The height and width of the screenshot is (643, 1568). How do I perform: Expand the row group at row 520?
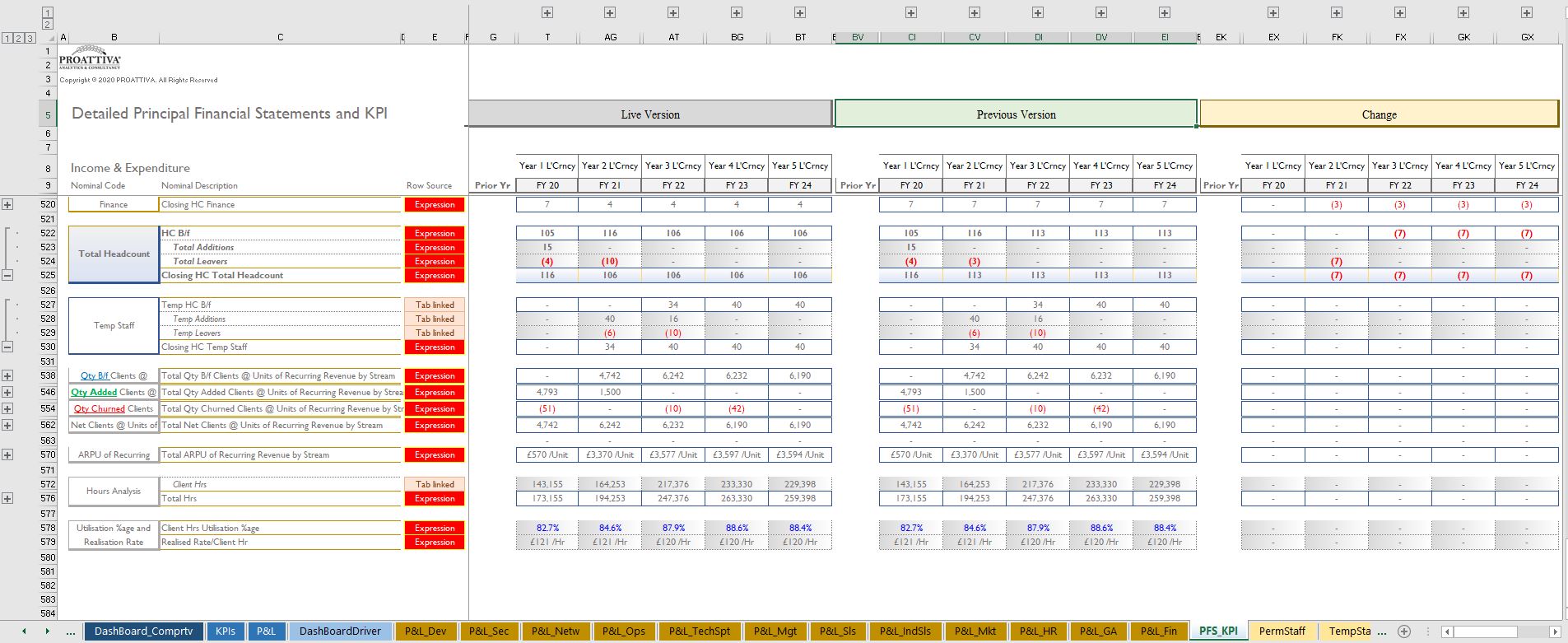[7, 204]
